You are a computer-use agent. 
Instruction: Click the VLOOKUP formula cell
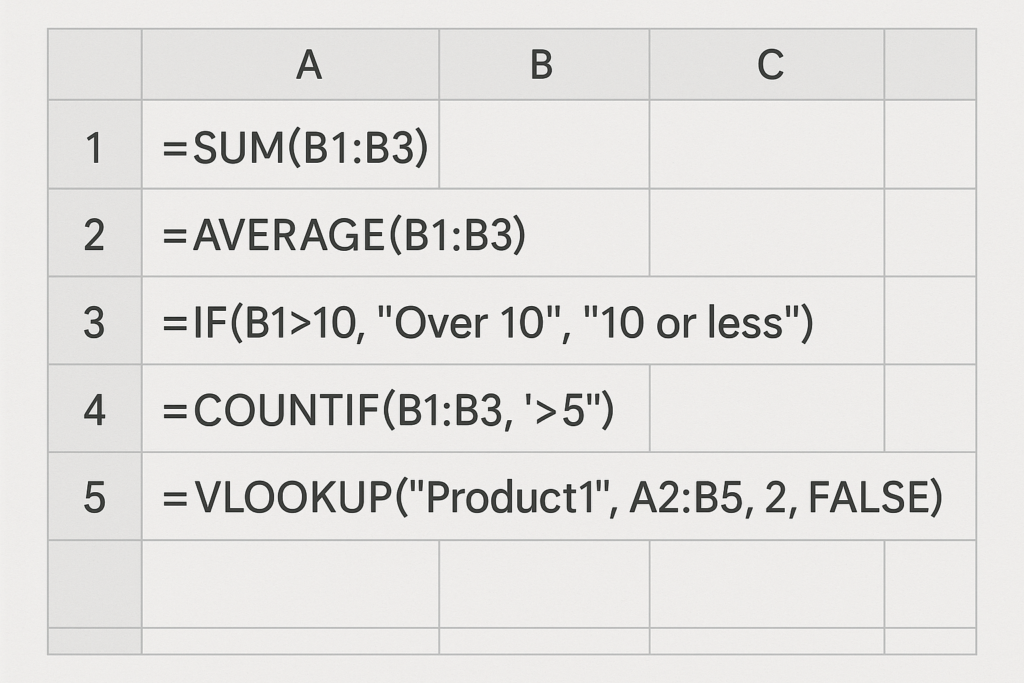[x=559, y=496]
